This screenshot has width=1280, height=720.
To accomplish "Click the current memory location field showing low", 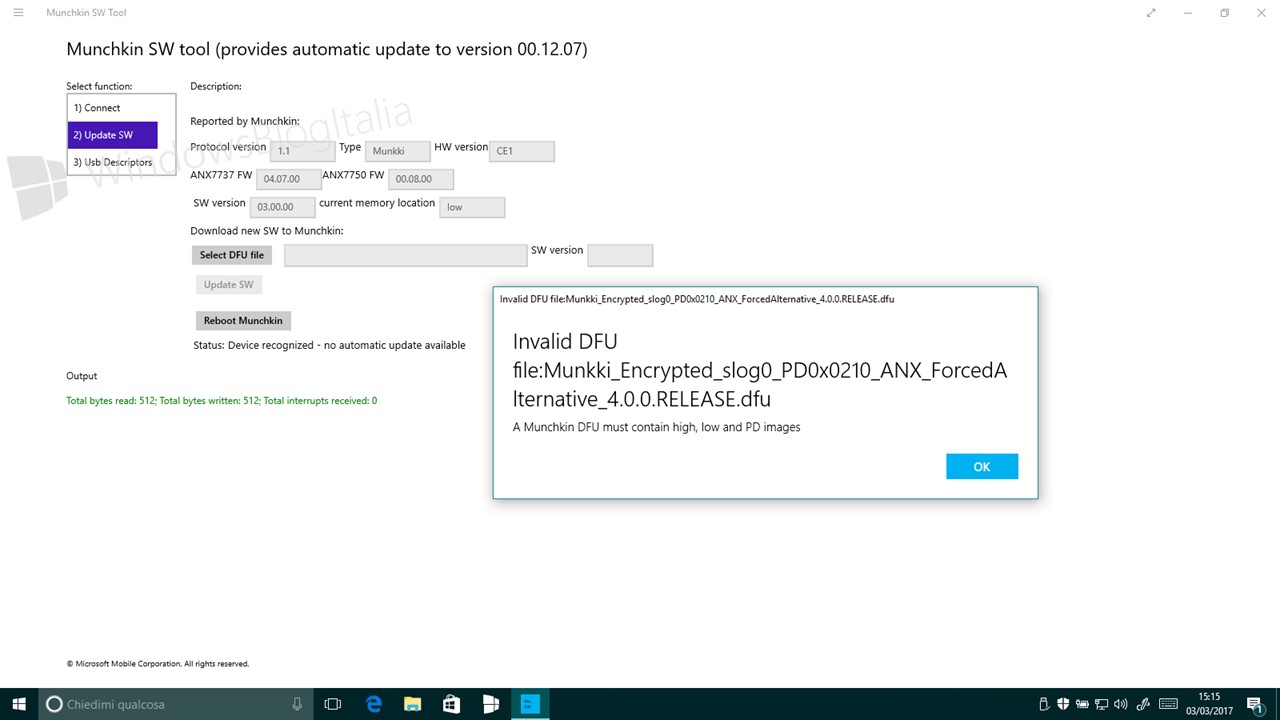I will tap(472, 207).
